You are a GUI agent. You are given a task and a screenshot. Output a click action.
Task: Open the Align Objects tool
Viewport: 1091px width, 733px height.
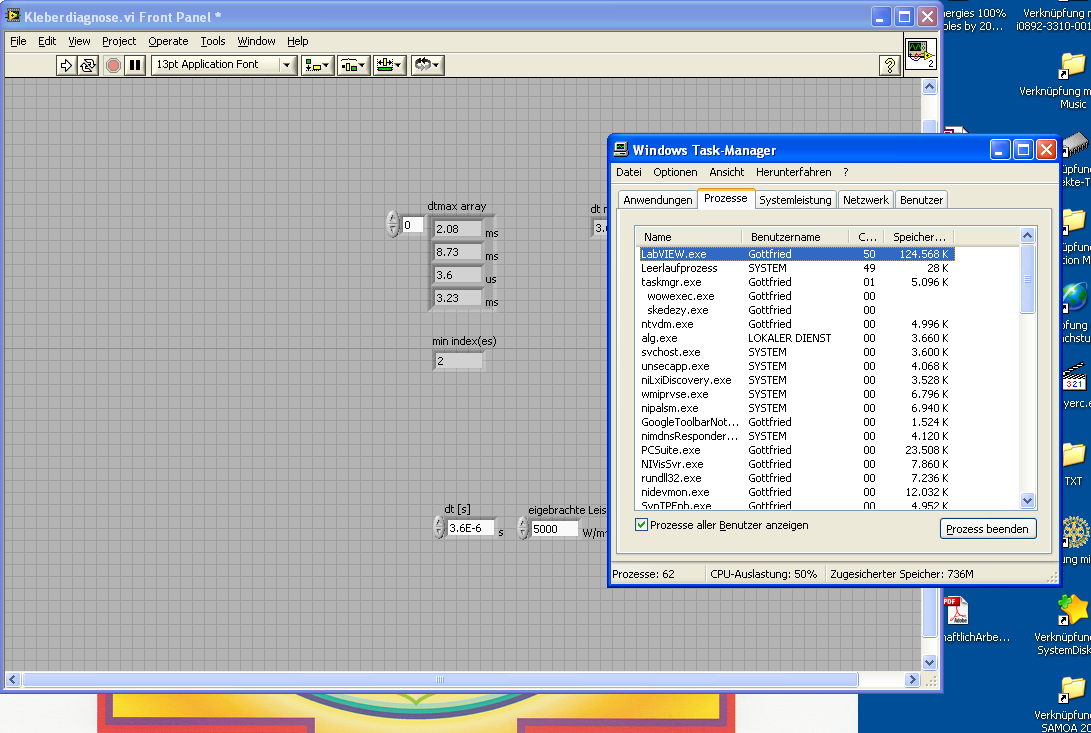click(x=318, y=65)
